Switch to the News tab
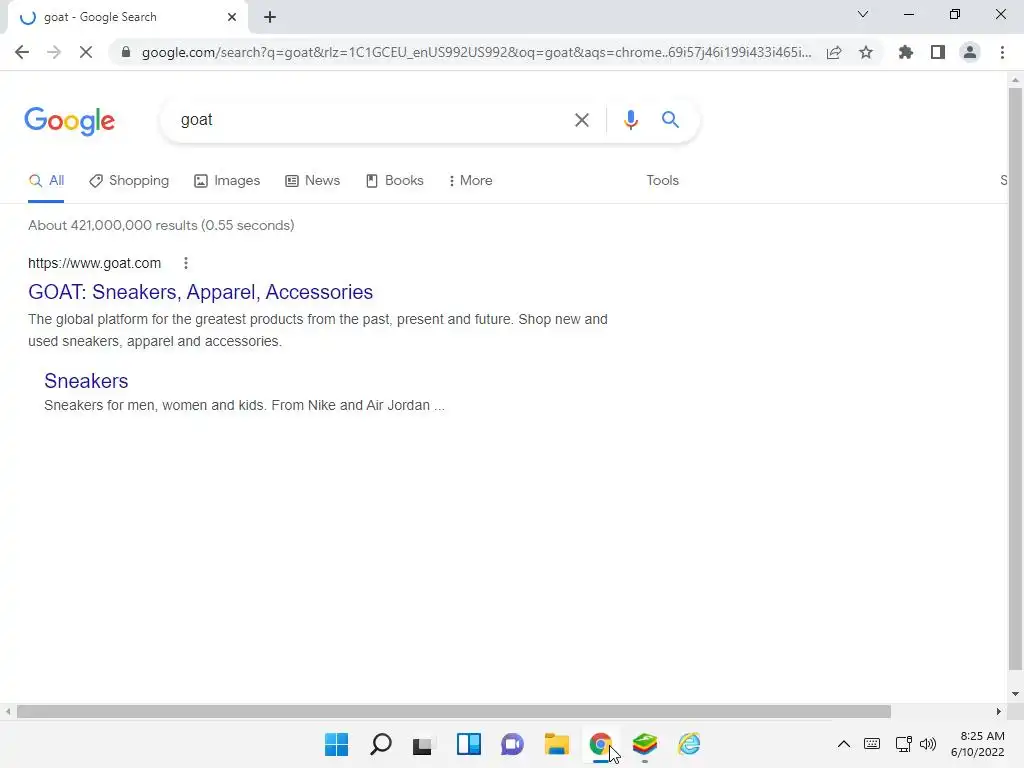This screenshot has height=768, width=1024. (313, 181)
